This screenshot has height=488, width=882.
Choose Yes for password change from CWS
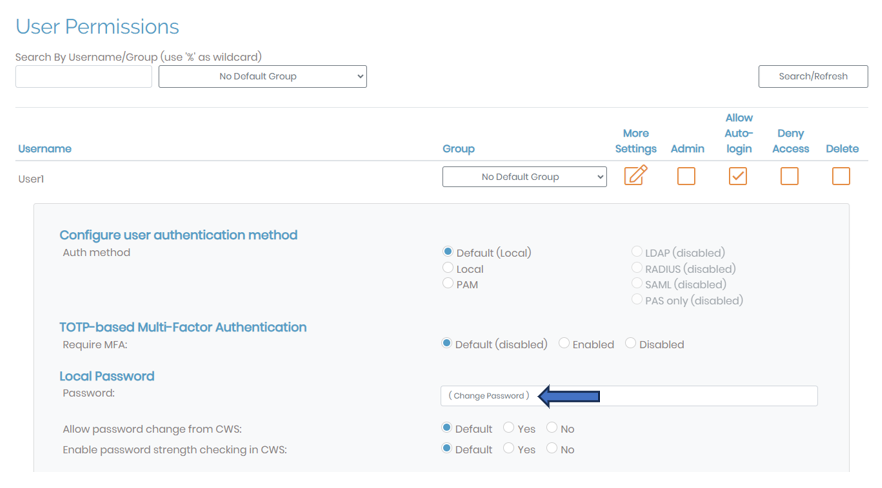coord(508,428)
